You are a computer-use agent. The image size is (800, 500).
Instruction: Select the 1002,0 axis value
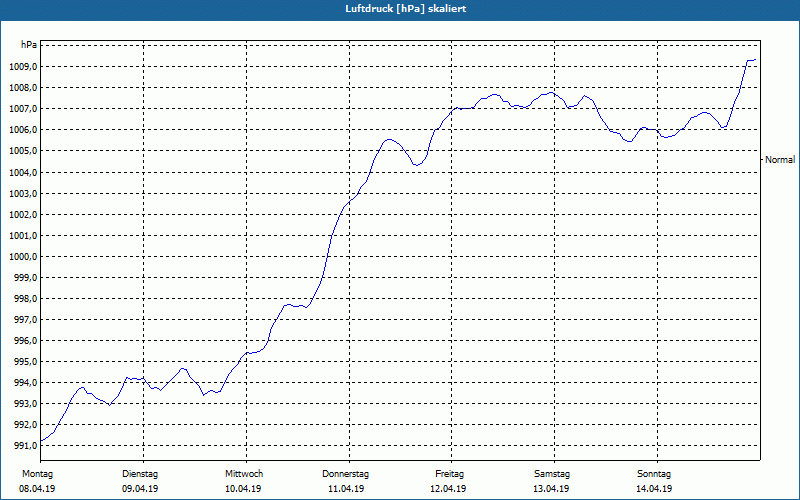coord(22,215)
